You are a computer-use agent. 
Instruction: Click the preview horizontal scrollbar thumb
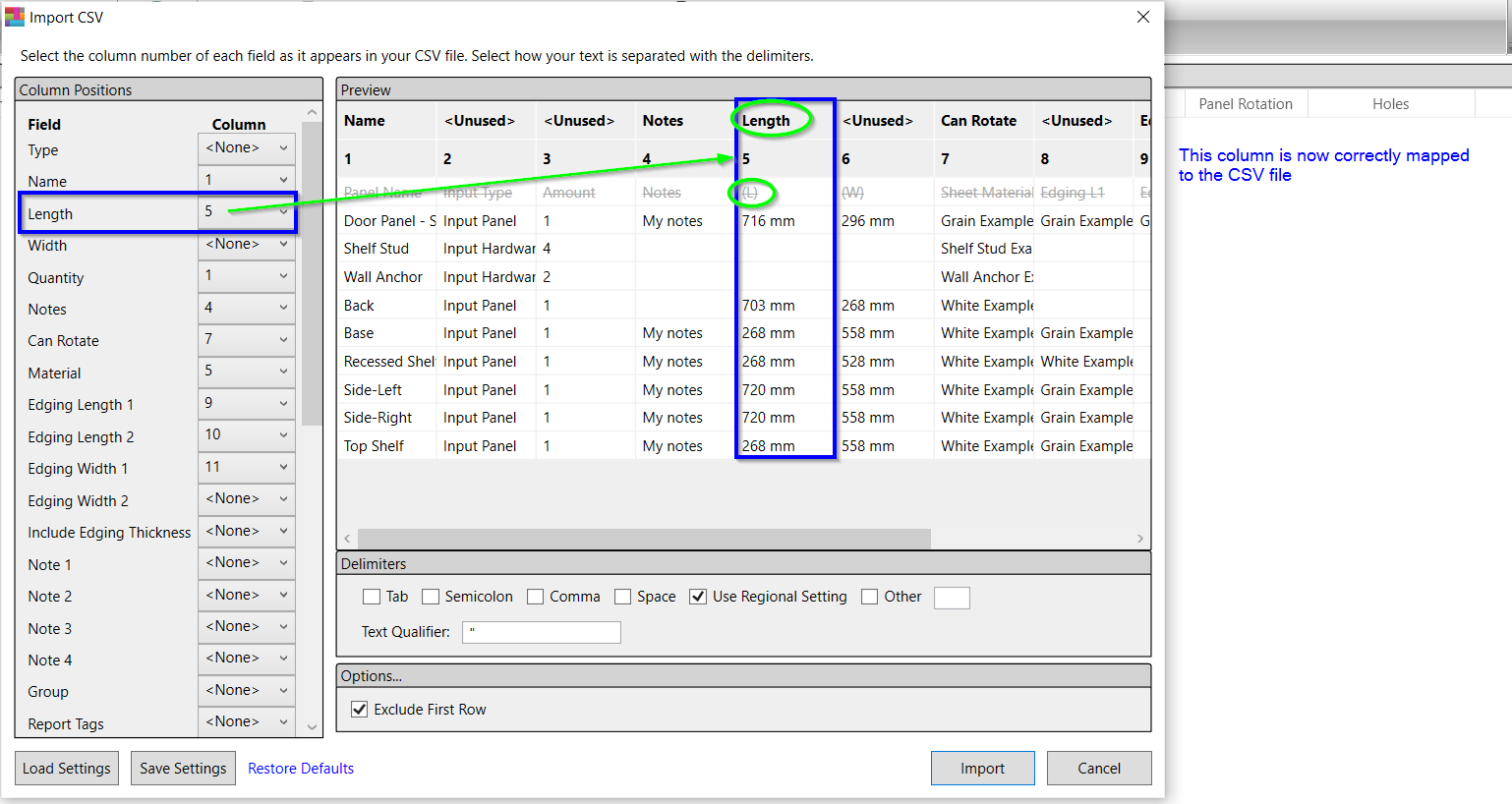point(644,539)
